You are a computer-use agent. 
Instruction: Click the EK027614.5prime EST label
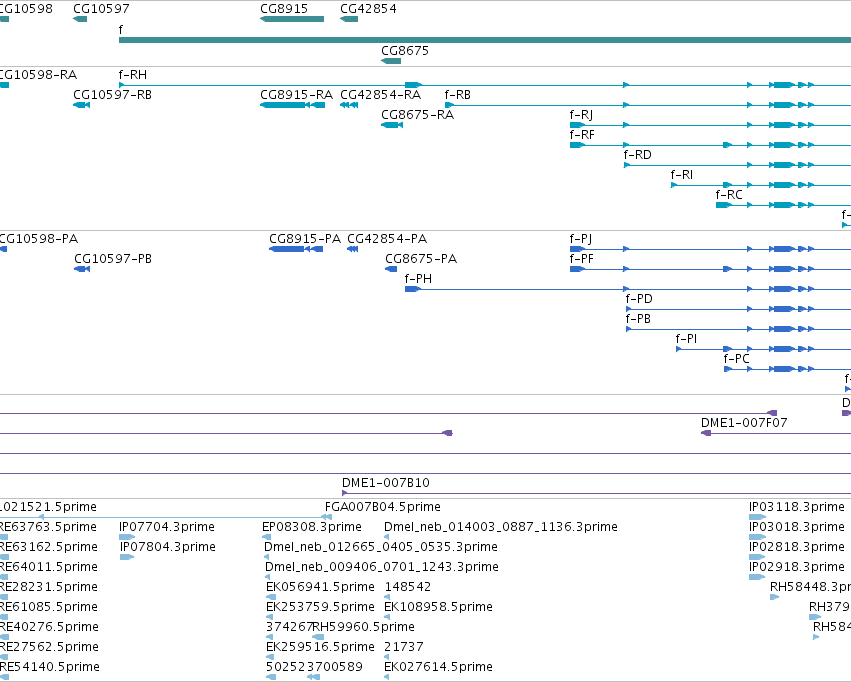[x=439, y=667]
